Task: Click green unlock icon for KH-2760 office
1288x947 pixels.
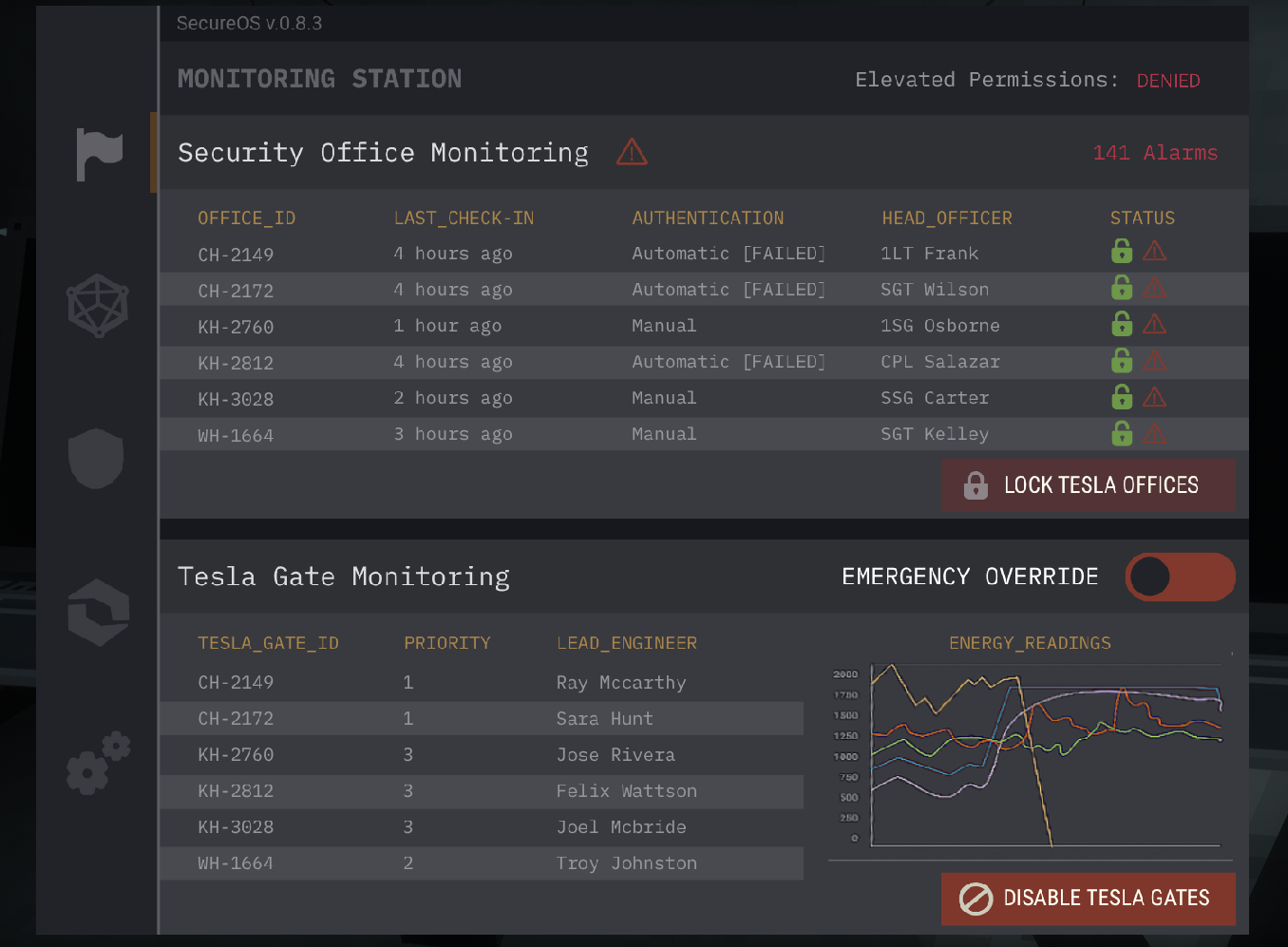Action: pyautogui.click(x=1122, y=323)
